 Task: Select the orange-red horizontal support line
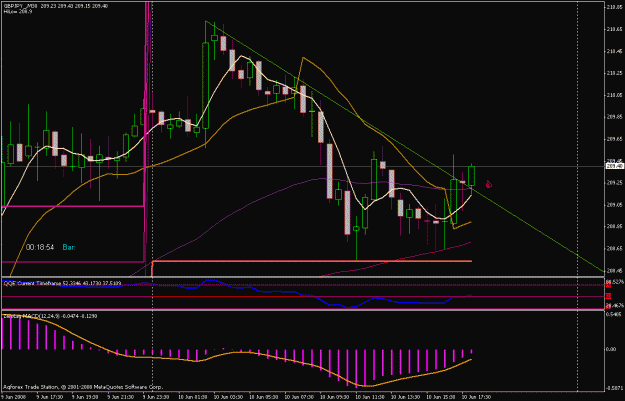pos(312,261)
